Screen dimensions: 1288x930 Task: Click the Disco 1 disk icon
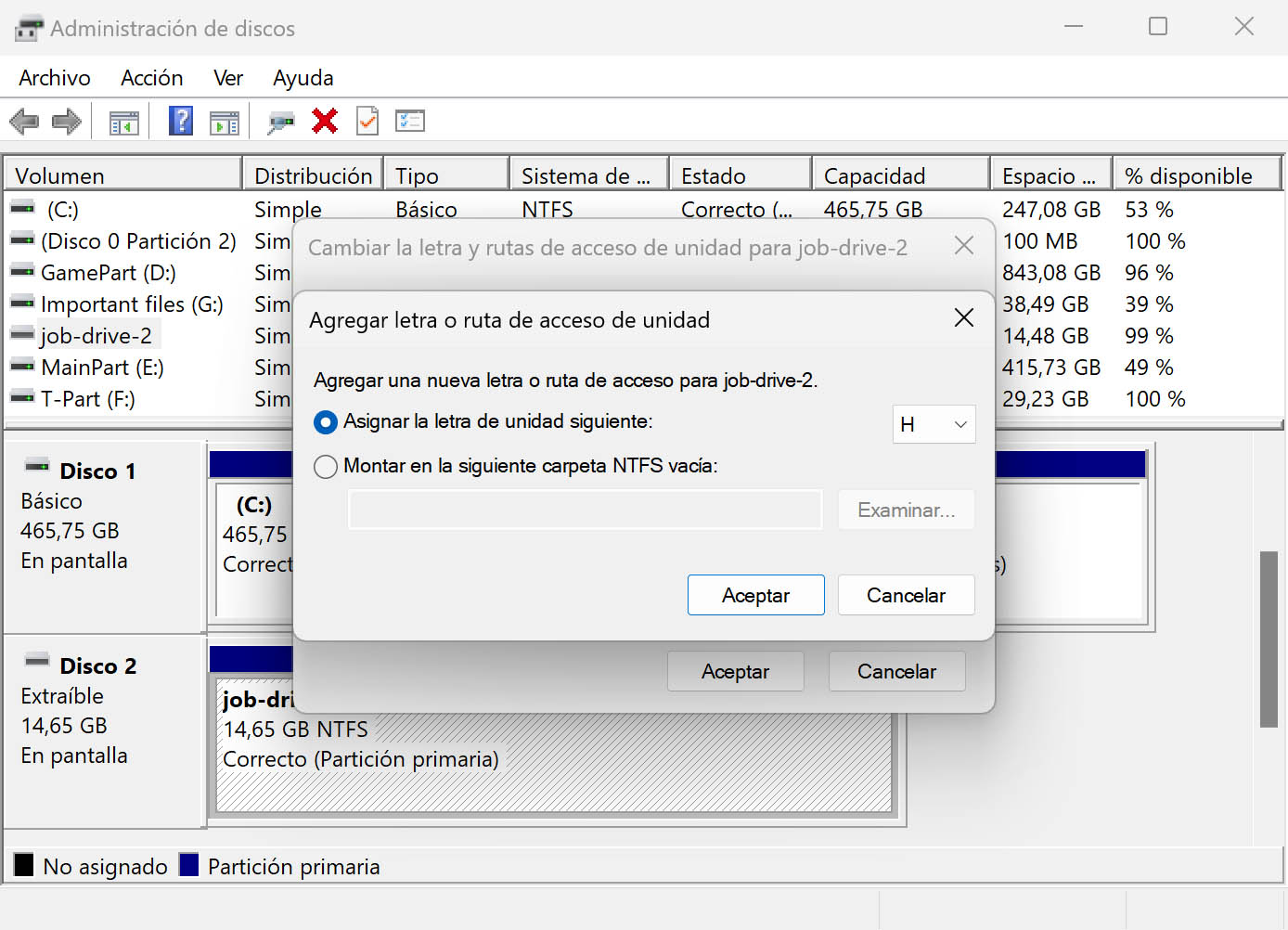[37, 465]
